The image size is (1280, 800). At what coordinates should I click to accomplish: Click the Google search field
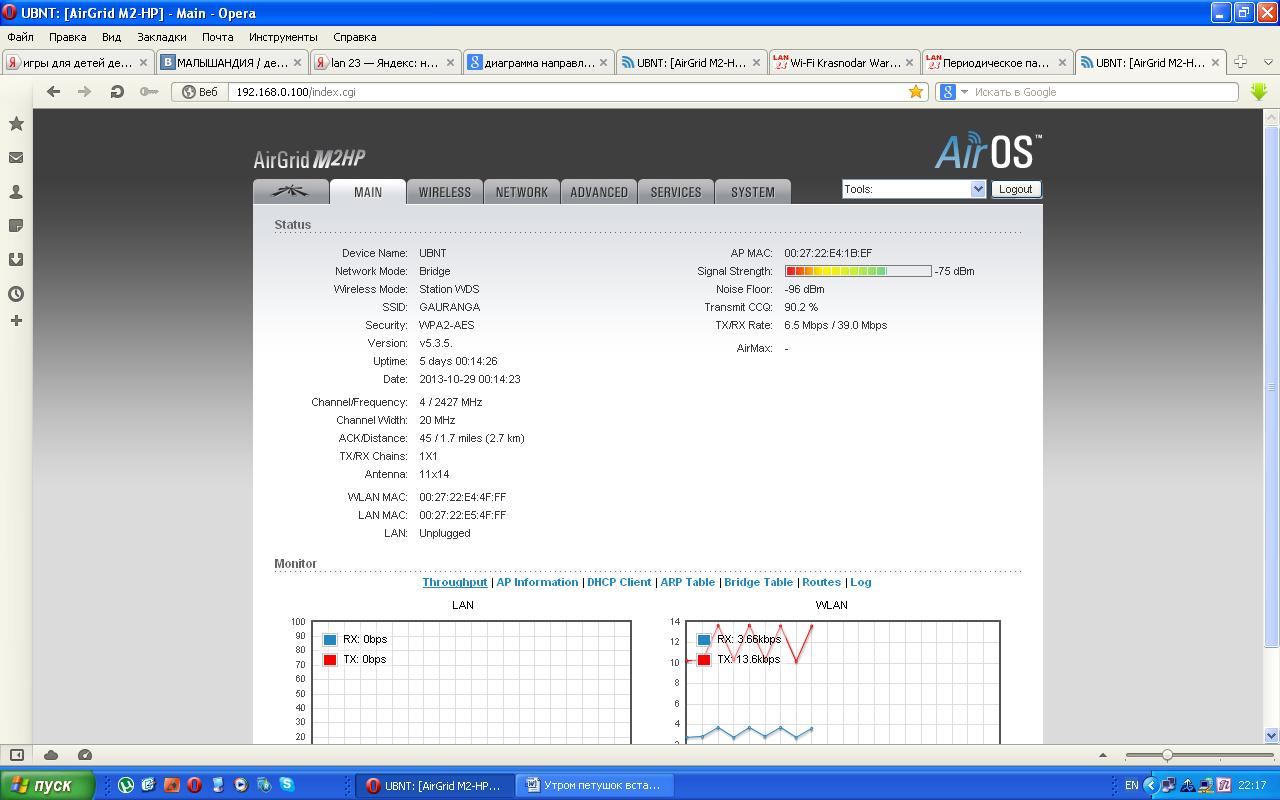(1105, 91)
